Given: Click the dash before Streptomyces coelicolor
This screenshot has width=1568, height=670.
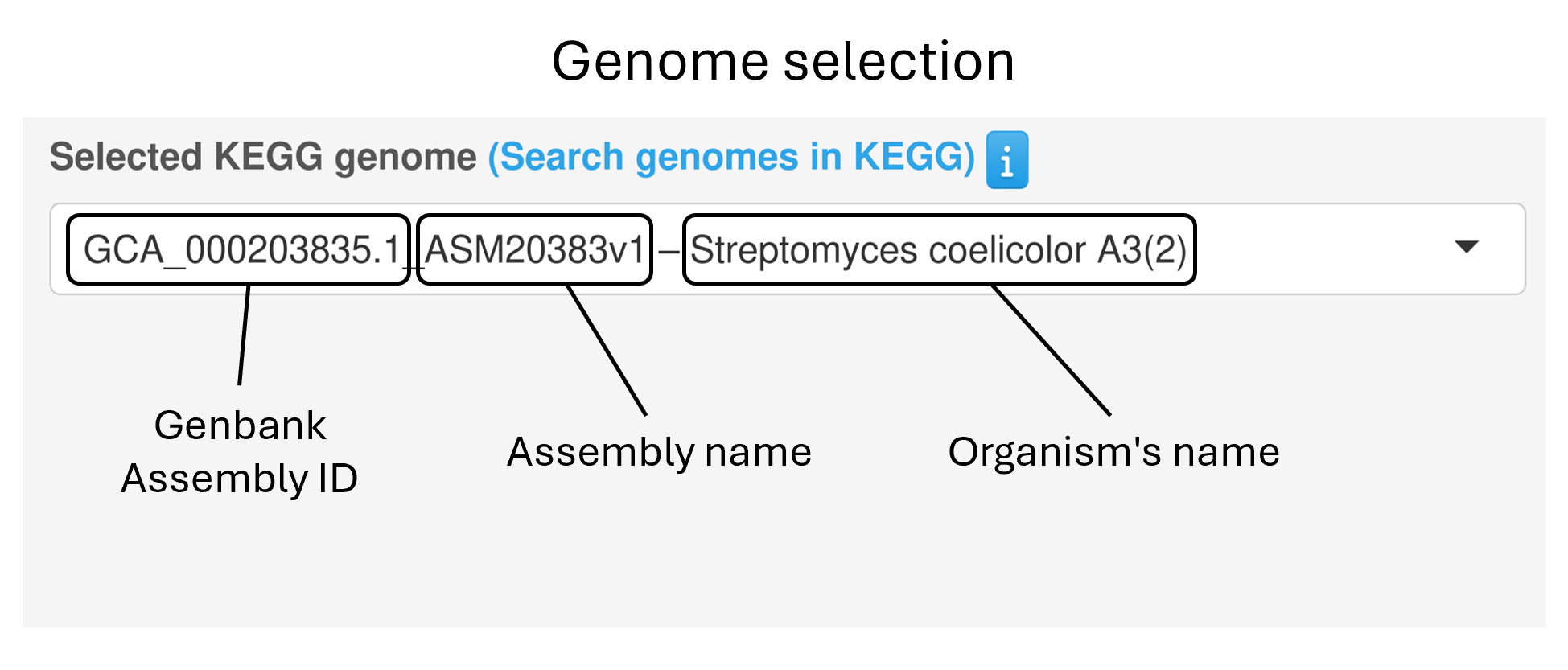Looking at the screenshot, I should point(668,252).
